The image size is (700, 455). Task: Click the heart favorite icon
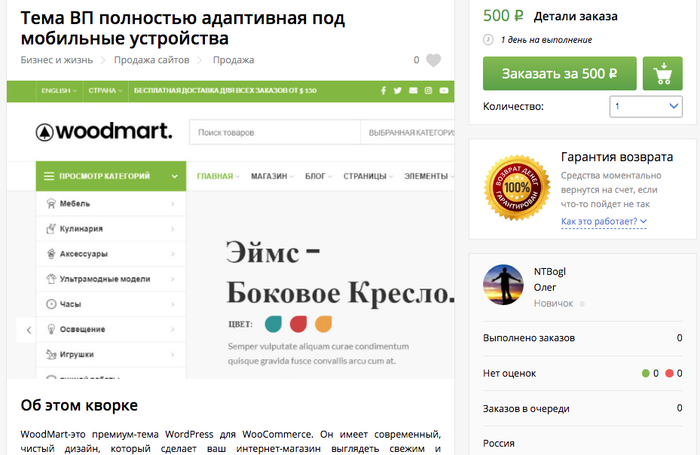[x=433, y=60]
